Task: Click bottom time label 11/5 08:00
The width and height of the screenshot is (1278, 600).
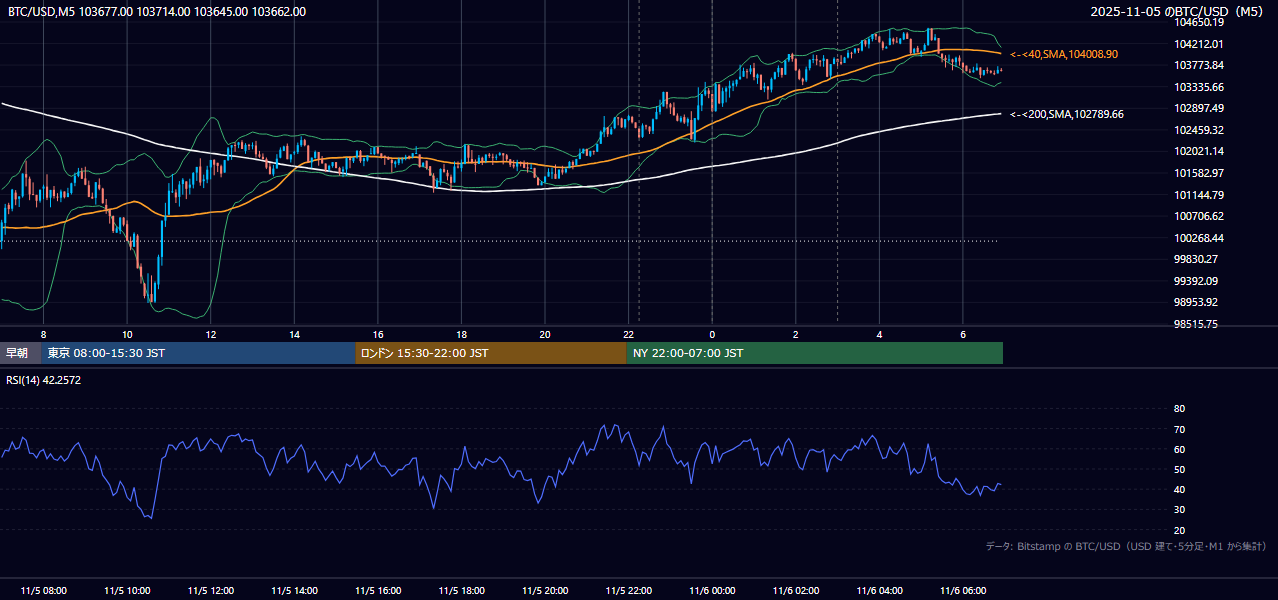Action: [43, 590]
